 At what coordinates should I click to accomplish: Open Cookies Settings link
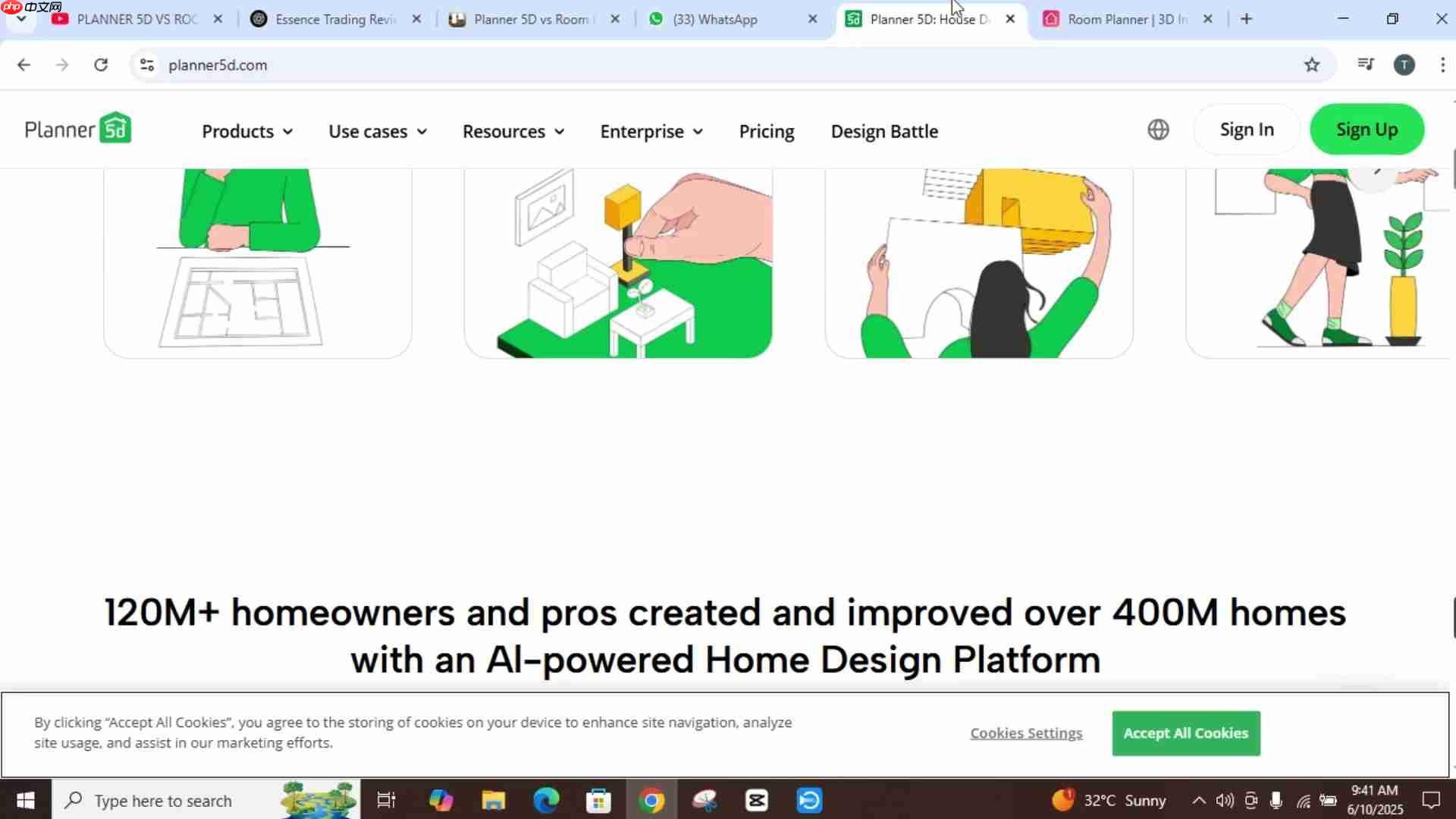(x=1026, y=733)
